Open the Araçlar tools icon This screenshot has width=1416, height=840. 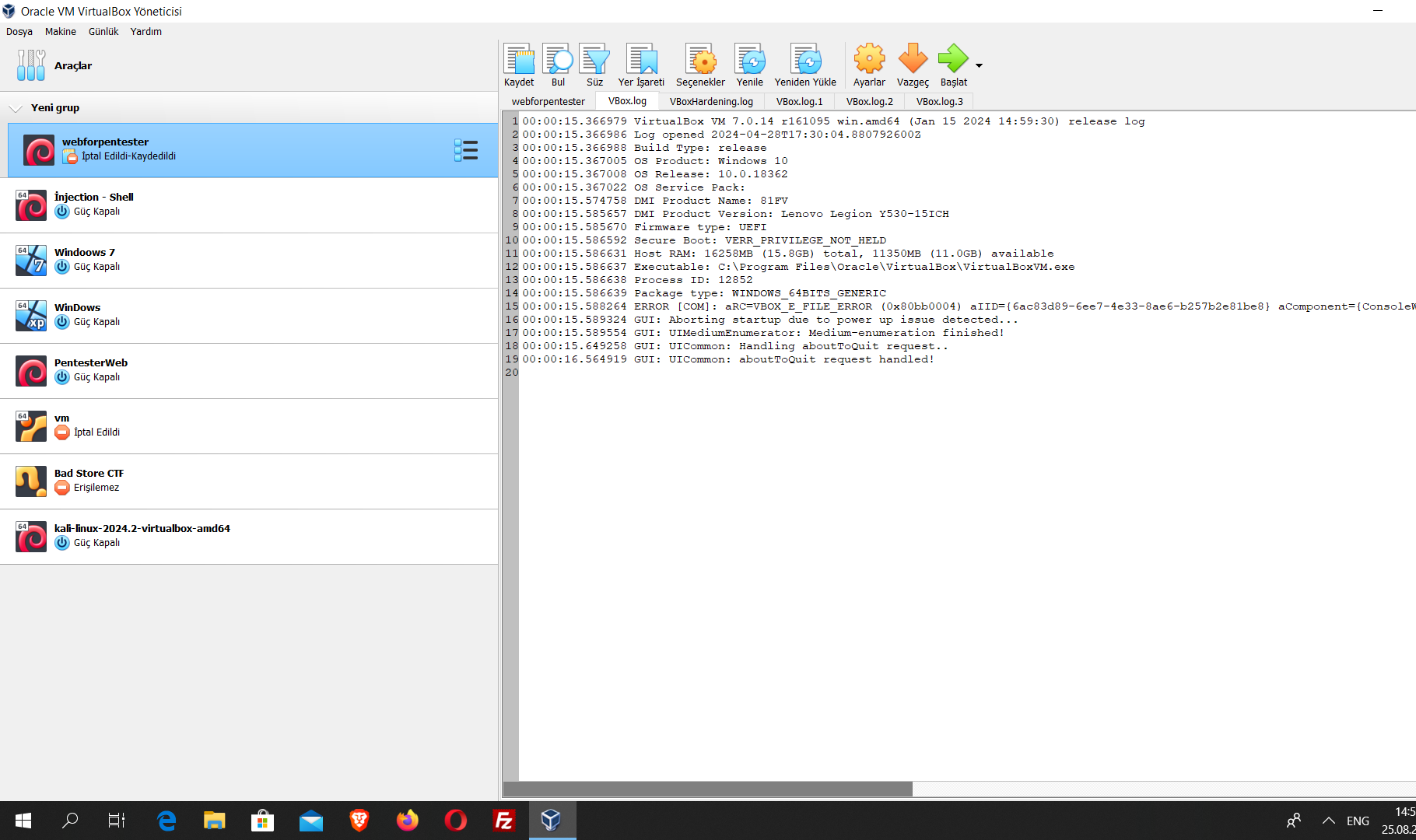[x=31, y=65]
